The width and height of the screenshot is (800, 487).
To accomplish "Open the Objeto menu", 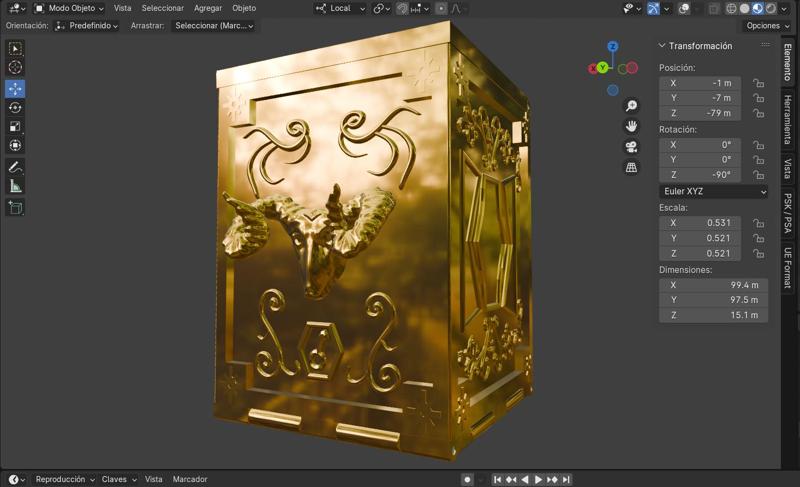I will (x=244, y=8).
